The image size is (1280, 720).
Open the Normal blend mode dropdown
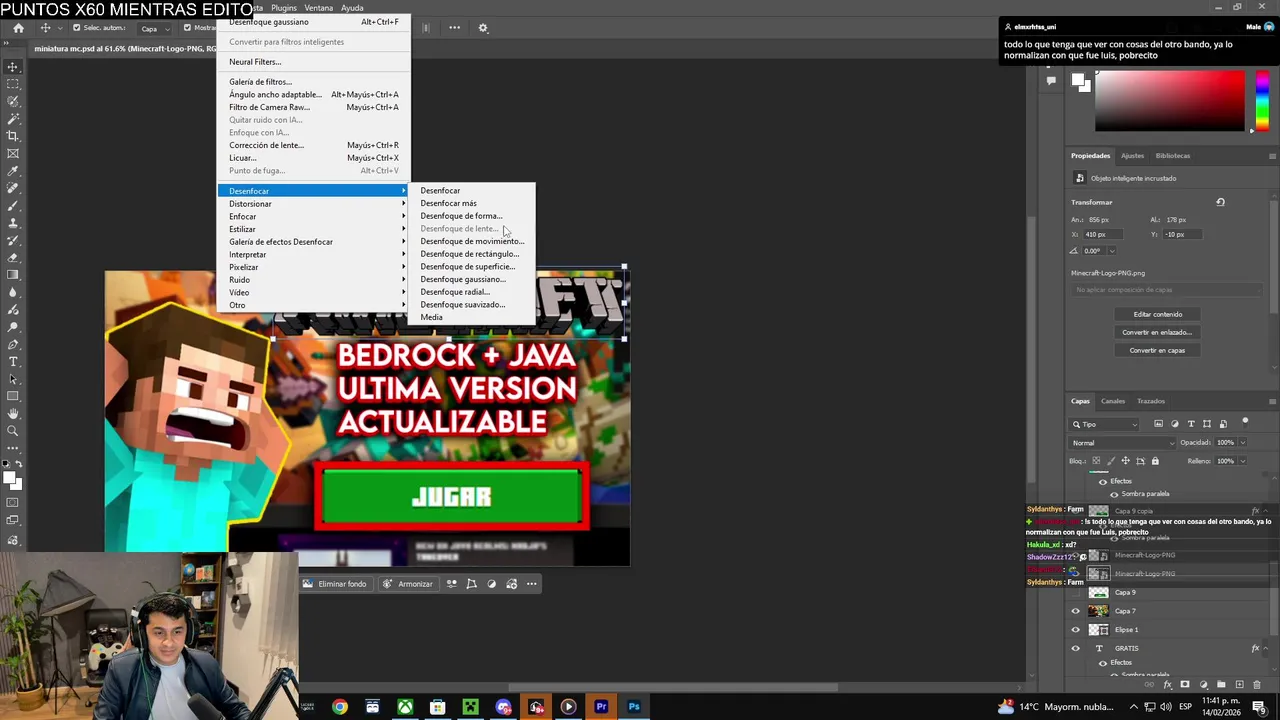1123,443
